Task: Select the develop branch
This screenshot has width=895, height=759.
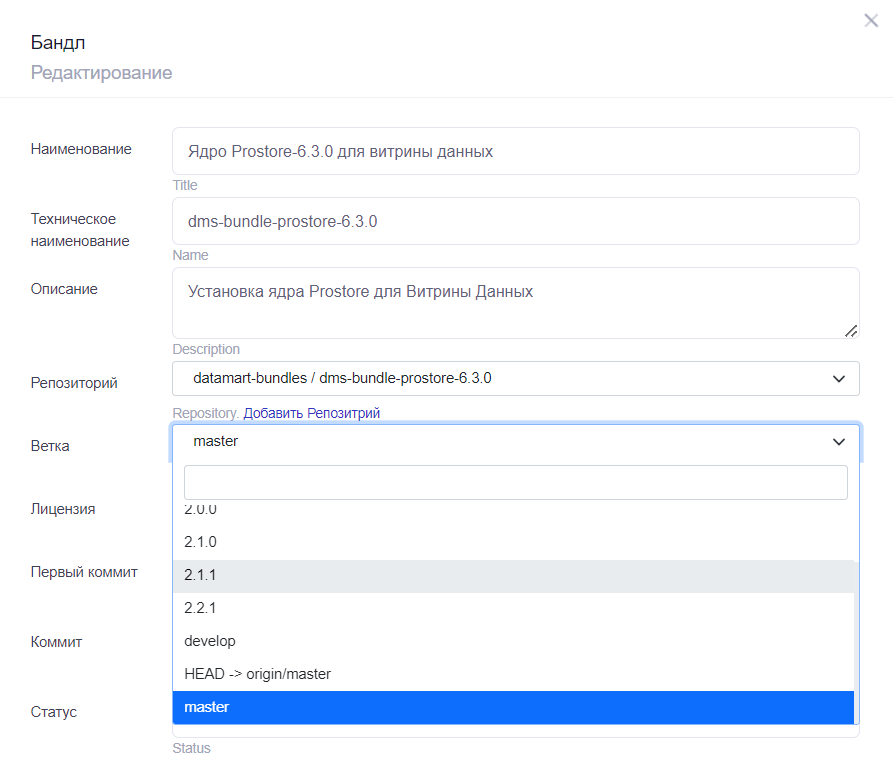Action: click(x=210, y=641)
